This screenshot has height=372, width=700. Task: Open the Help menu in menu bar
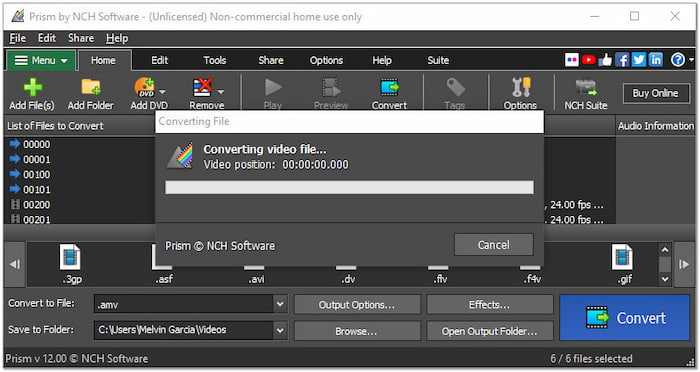coord(117,38)
